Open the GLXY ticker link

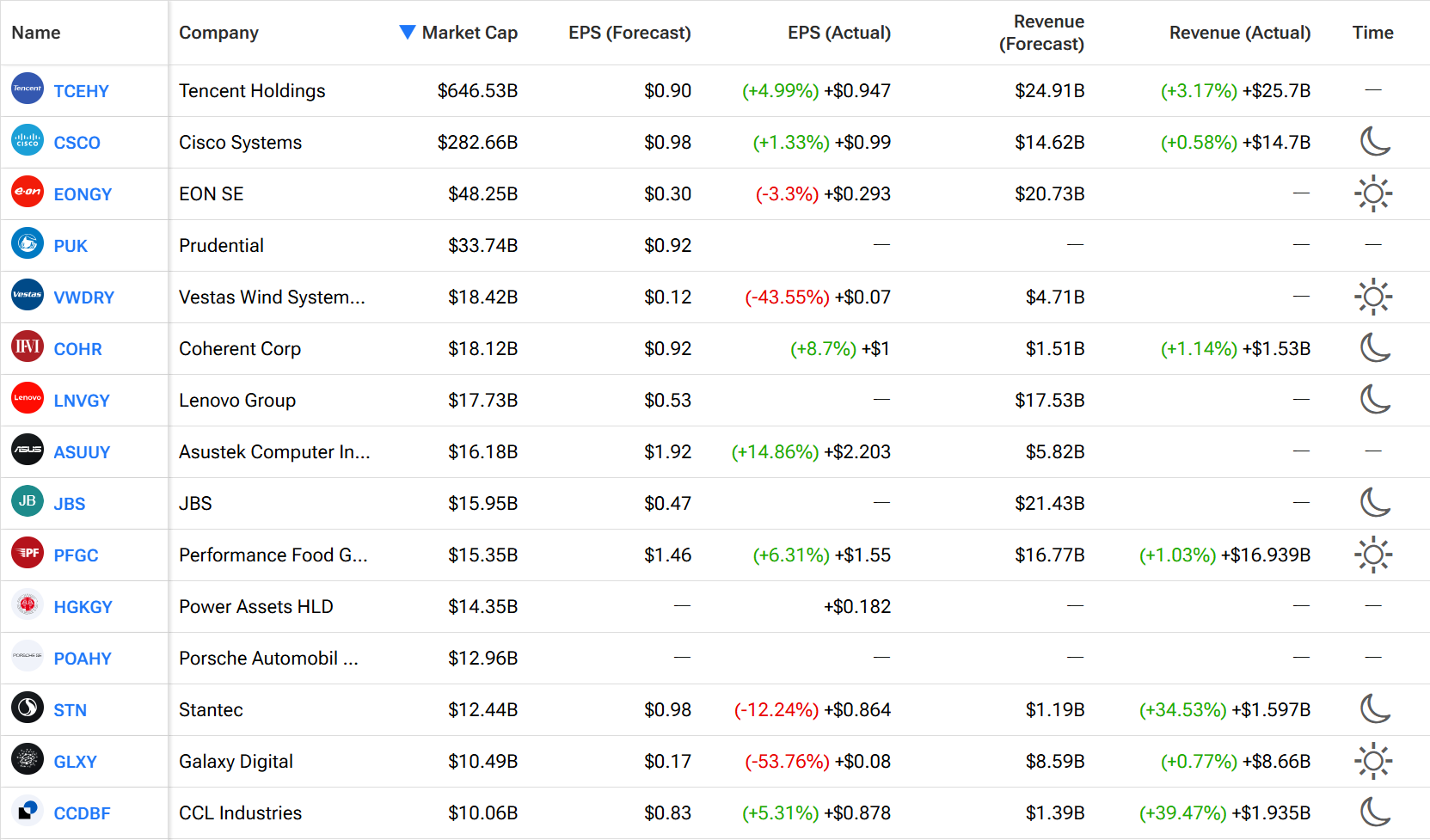(75, 762)
